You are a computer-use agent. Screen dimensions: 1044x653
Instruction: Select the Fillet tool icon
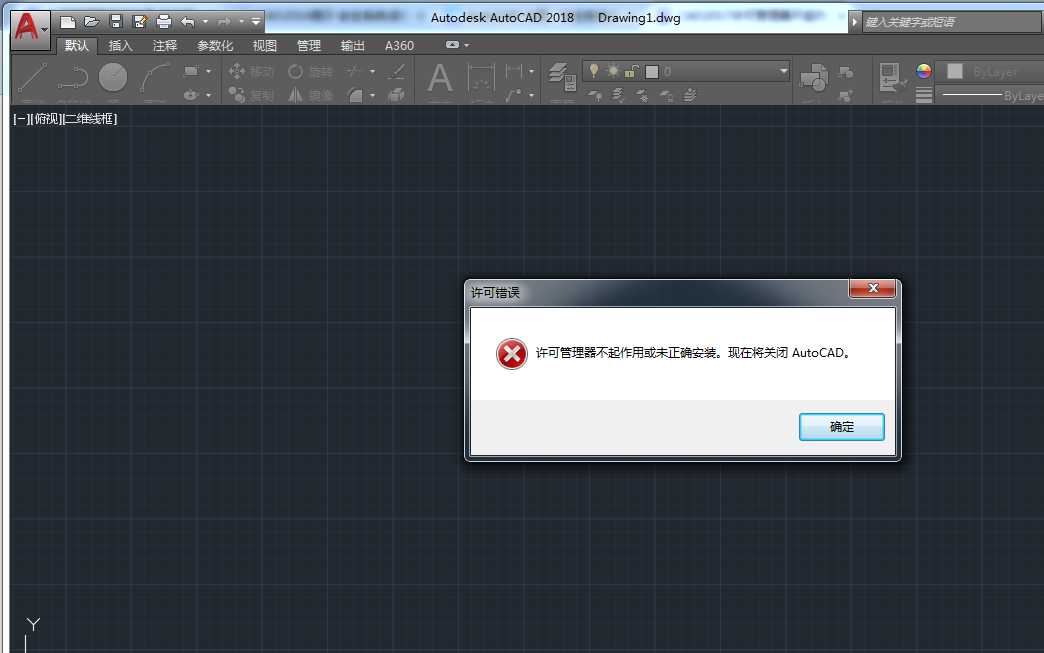click(355, 95)
